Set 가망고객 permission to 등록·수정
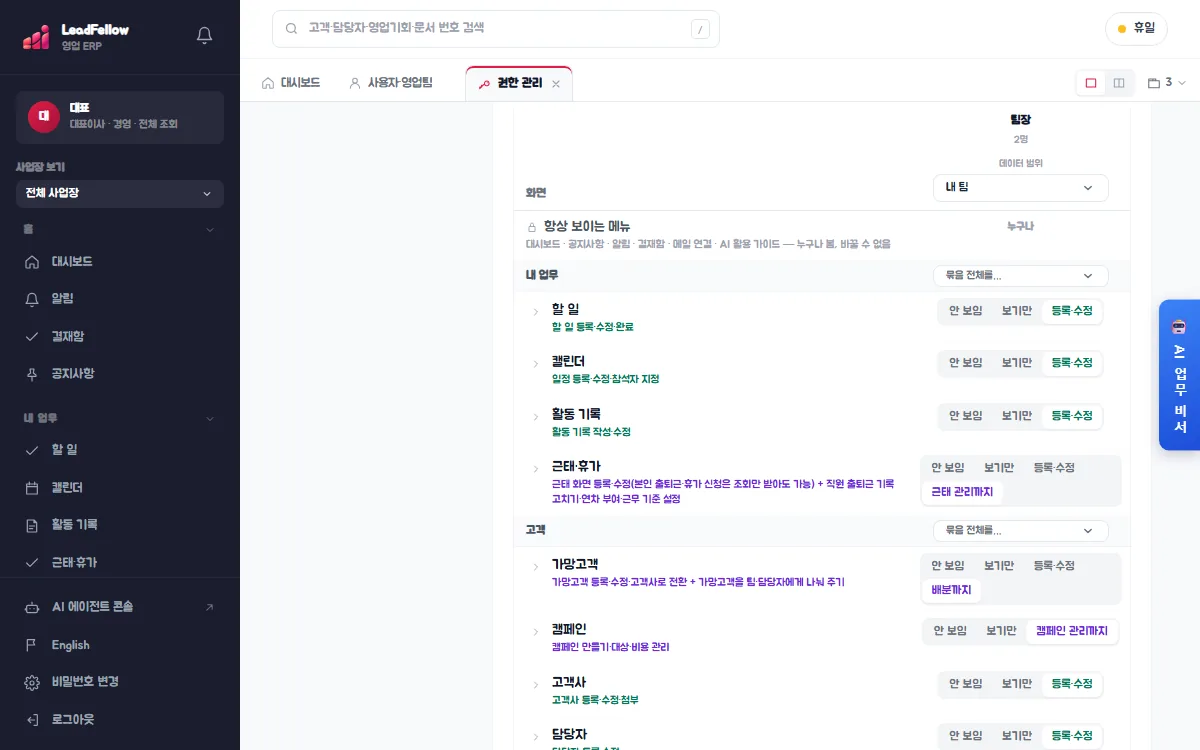1200x750 pixels. (x=1054, y=566)
